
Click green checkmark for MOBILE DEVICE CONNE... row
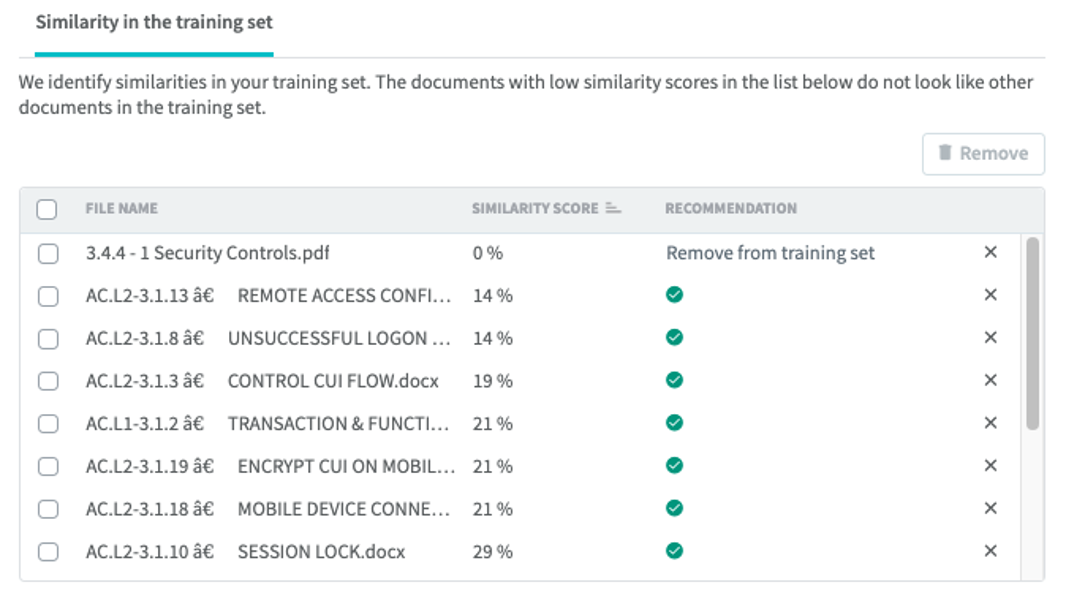click(675, 508)
